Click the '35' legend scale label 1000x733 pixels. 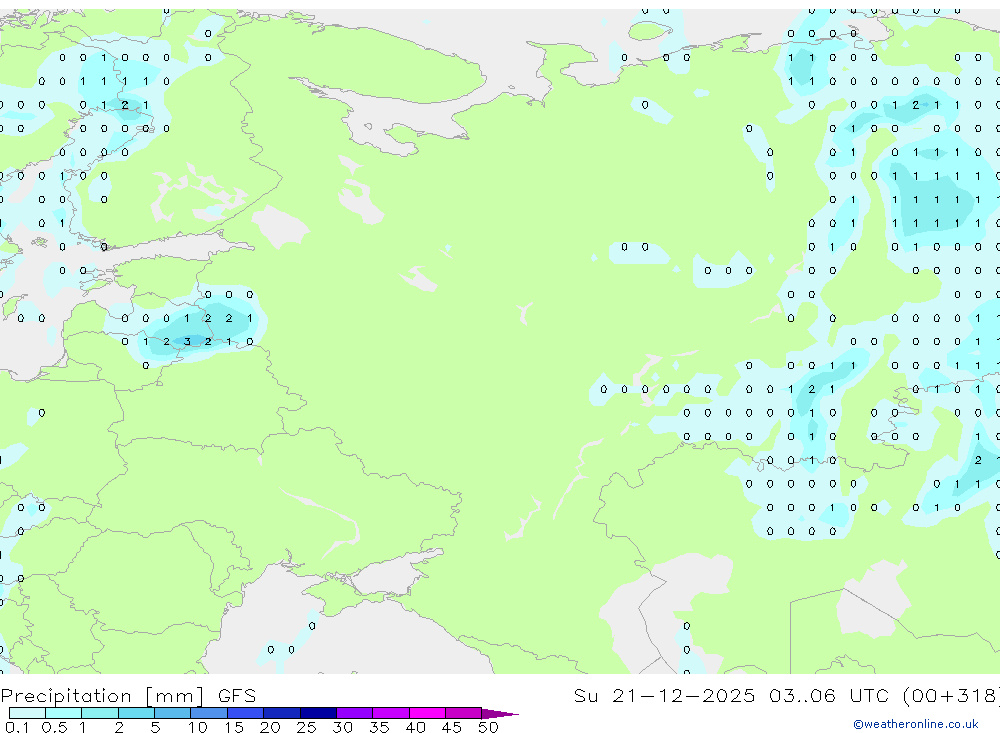click(x=379, y=727)
